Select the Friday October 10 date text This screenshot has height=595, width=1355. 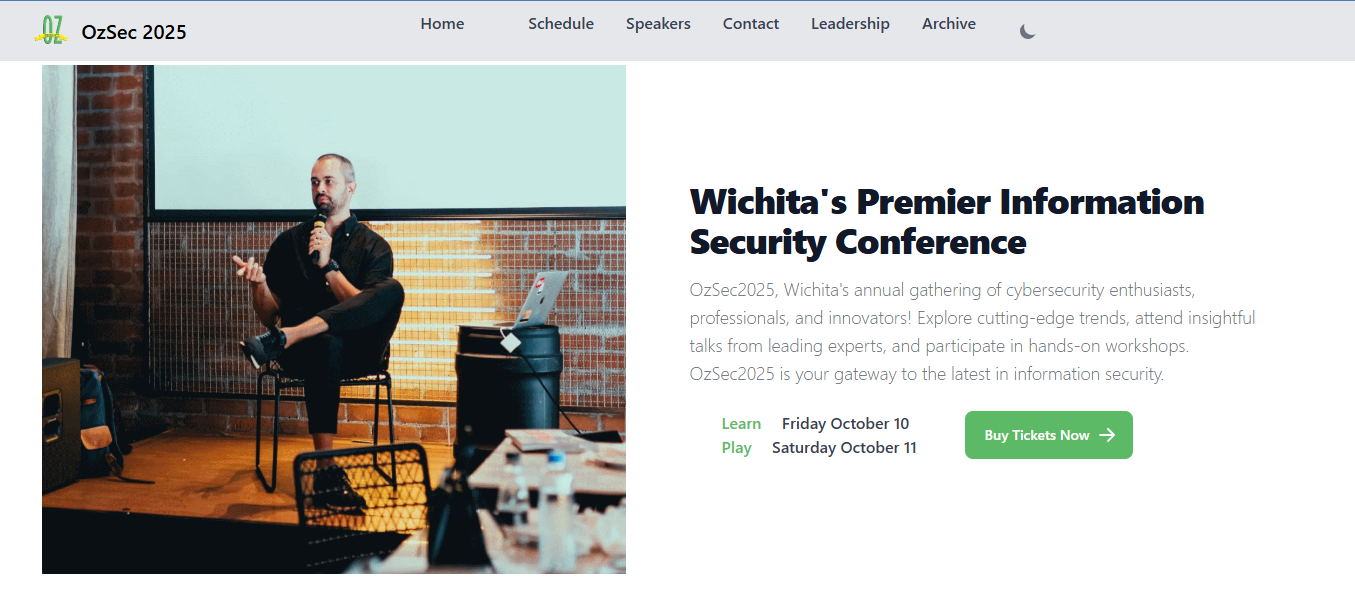(846, 424)
